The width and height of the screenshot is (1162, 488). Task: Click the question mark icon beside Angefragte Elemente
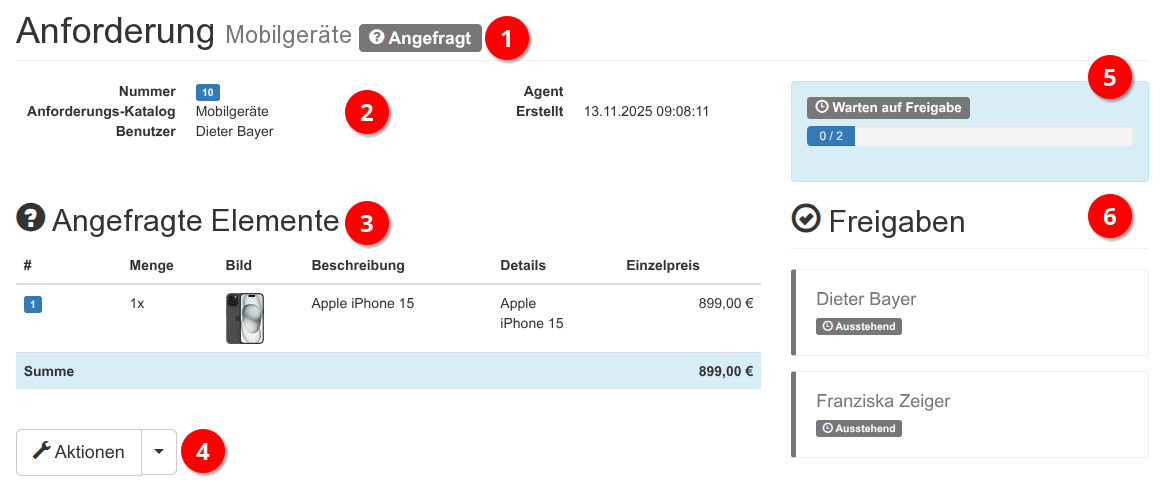(x=31, y=217)
